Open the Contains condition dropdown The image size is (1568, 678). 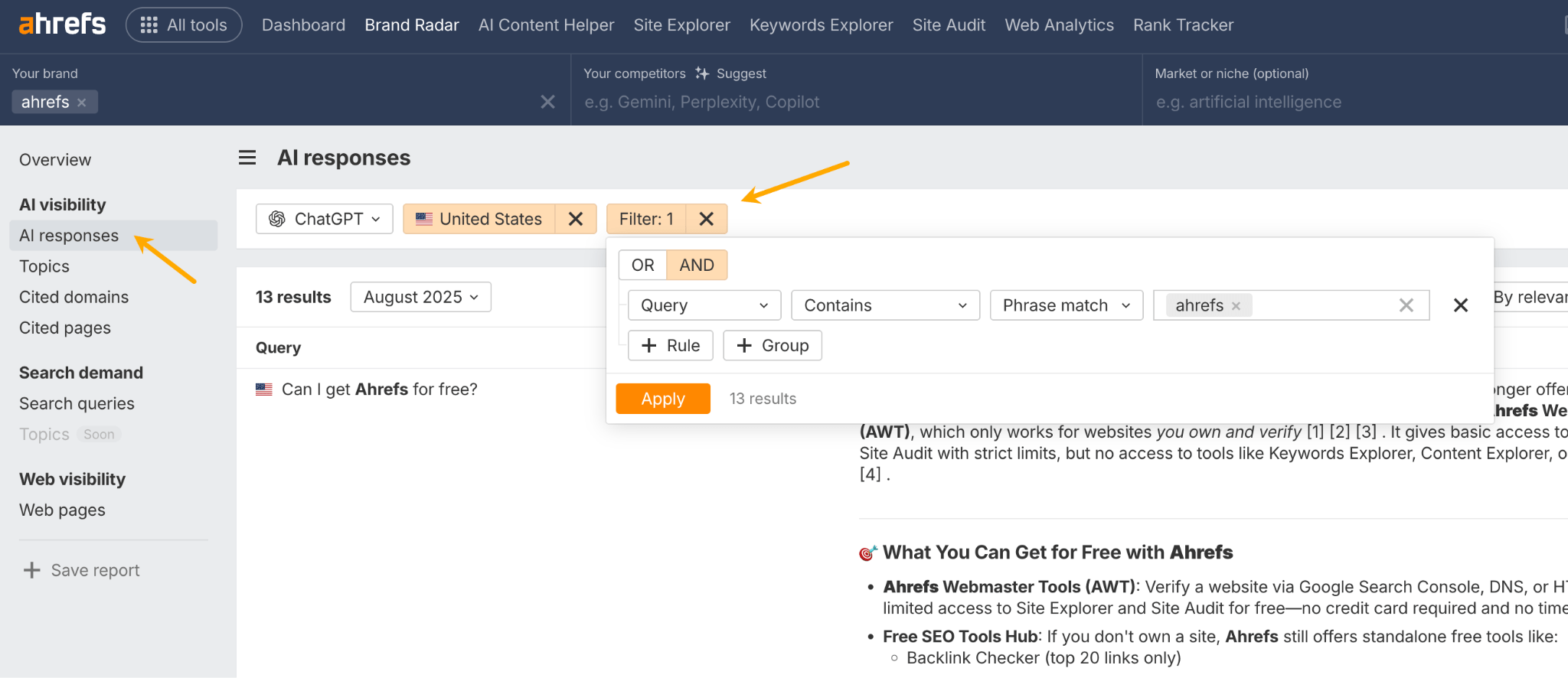(x=884, y=305)
